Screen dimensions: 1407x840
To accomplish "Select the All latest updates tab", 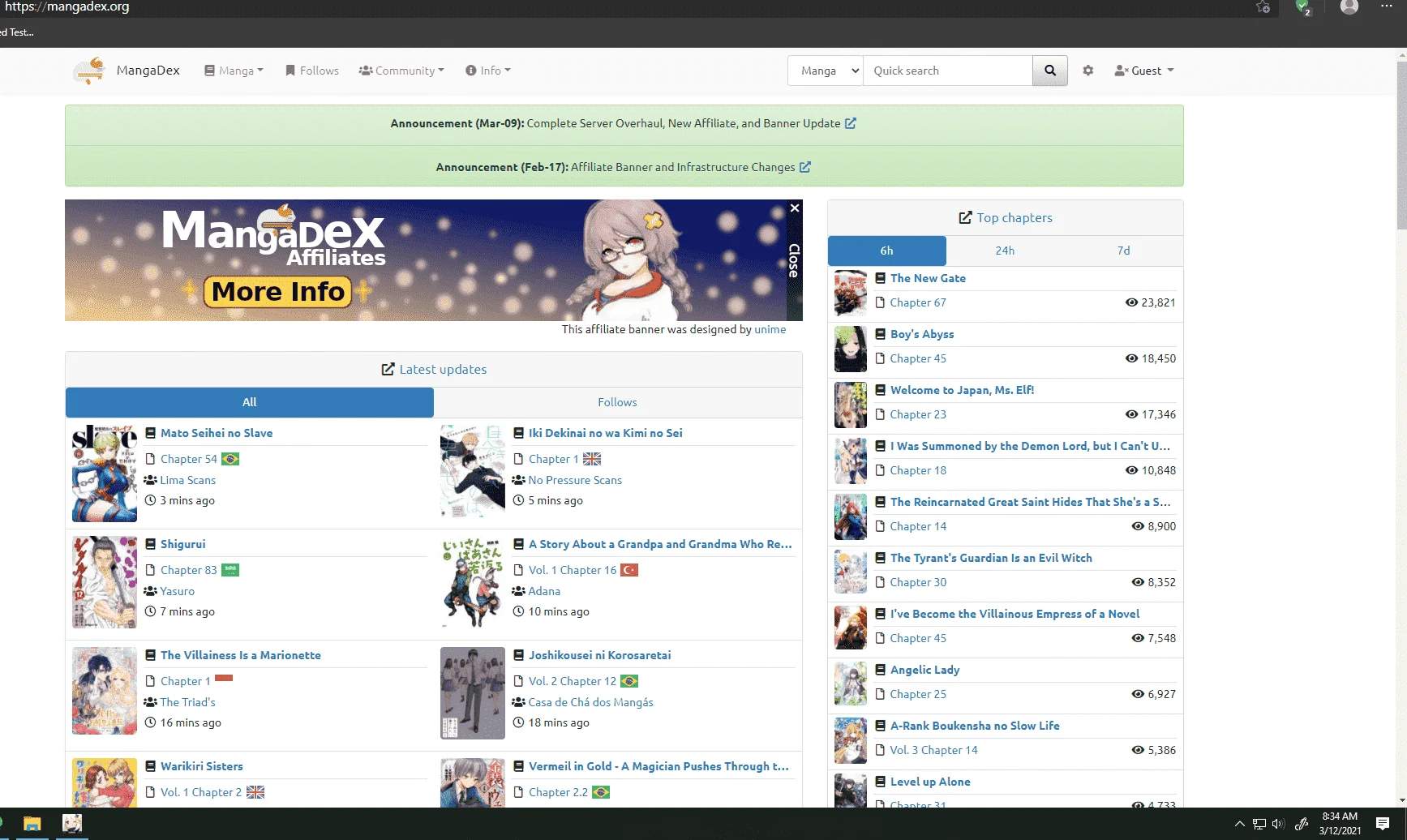I will pyautogui.click(x=250, y=402).
